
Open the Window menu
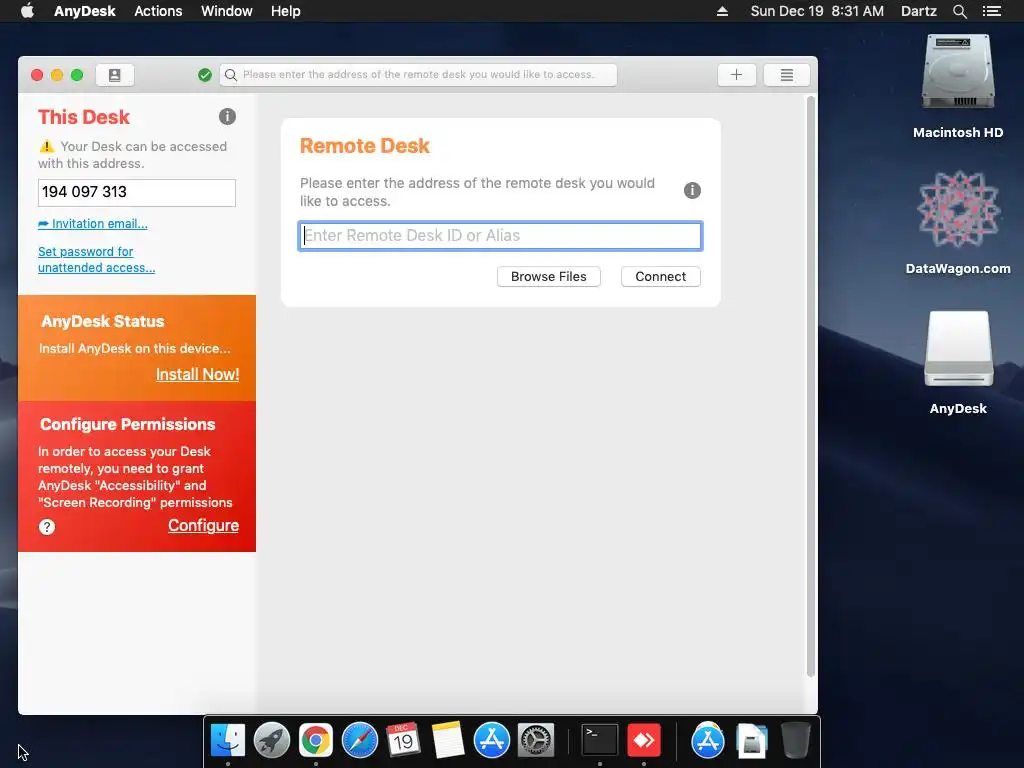tap(227, 11)
